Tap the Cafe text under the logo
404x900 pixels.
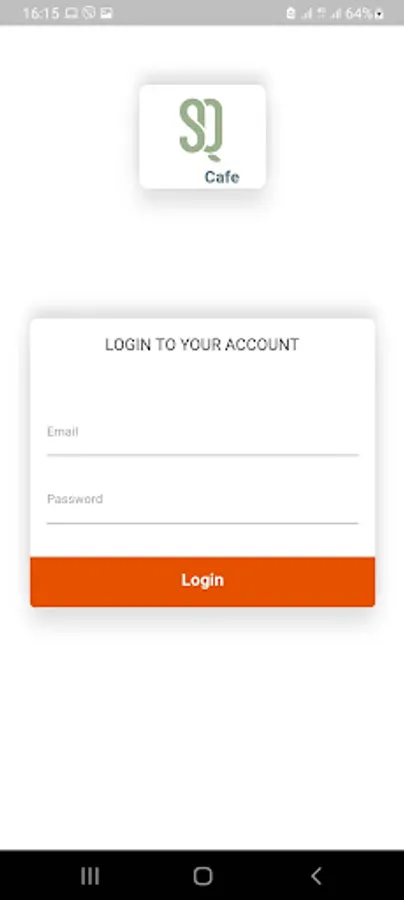point(222,177)
